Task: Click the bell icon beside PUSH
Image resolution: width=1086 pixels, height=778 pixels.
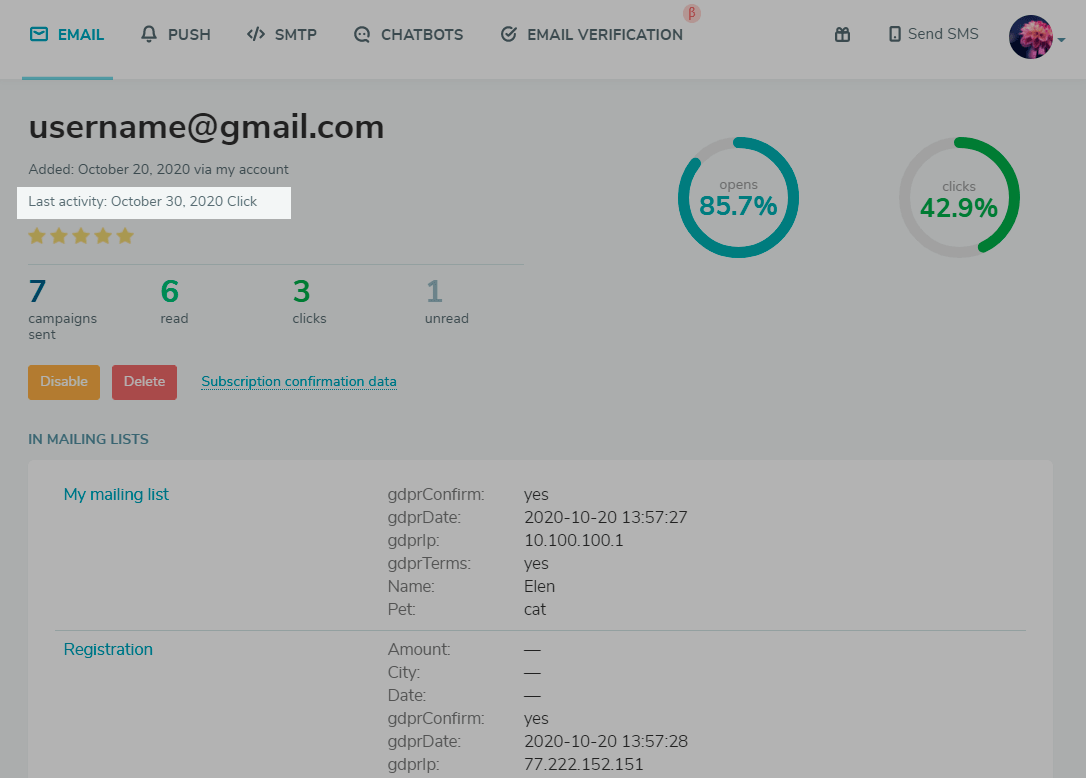Action: click(149, 34)
